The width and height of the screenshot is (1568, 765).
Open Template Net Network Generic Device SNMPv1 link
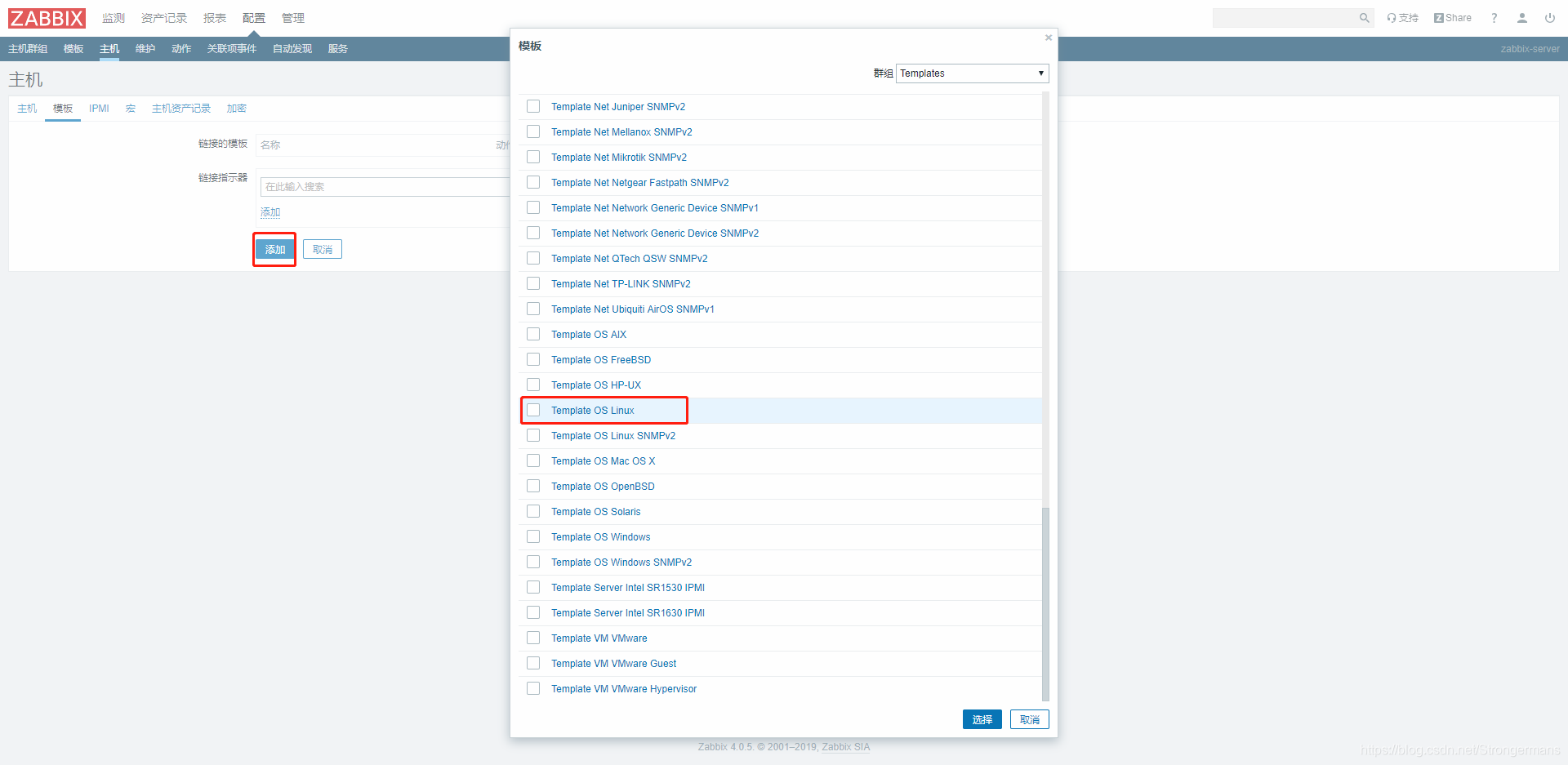click(x=655, y=208)
